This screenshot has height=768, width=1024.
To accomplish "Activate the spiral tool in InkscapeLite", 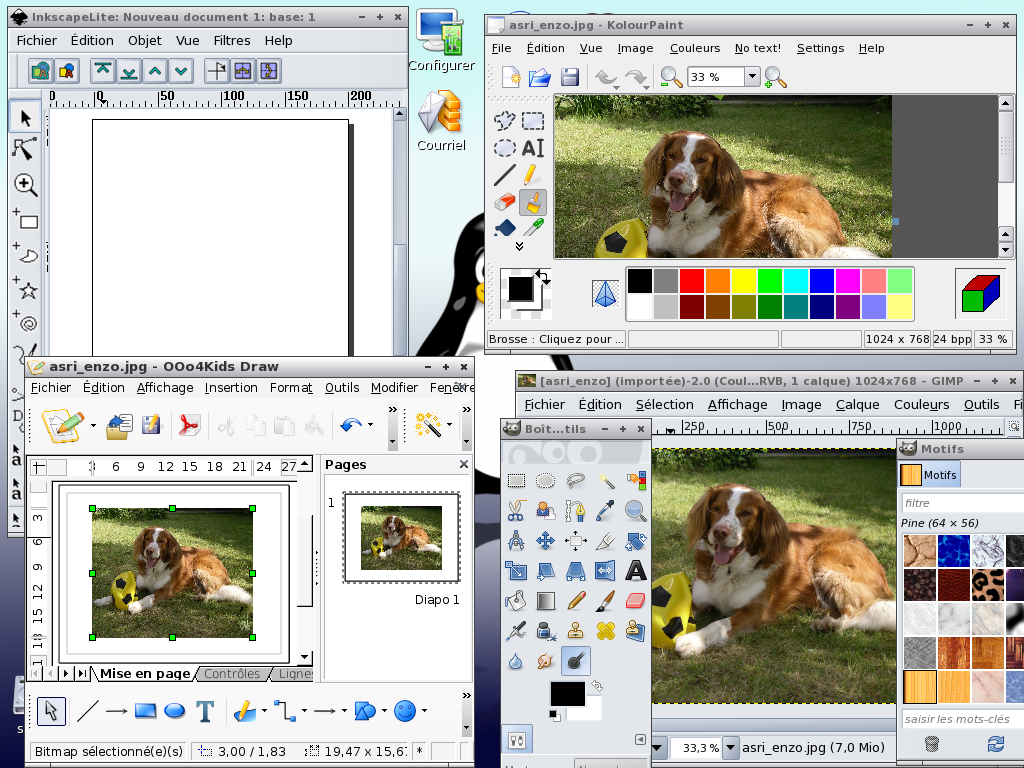I will (x=25, y=321).
